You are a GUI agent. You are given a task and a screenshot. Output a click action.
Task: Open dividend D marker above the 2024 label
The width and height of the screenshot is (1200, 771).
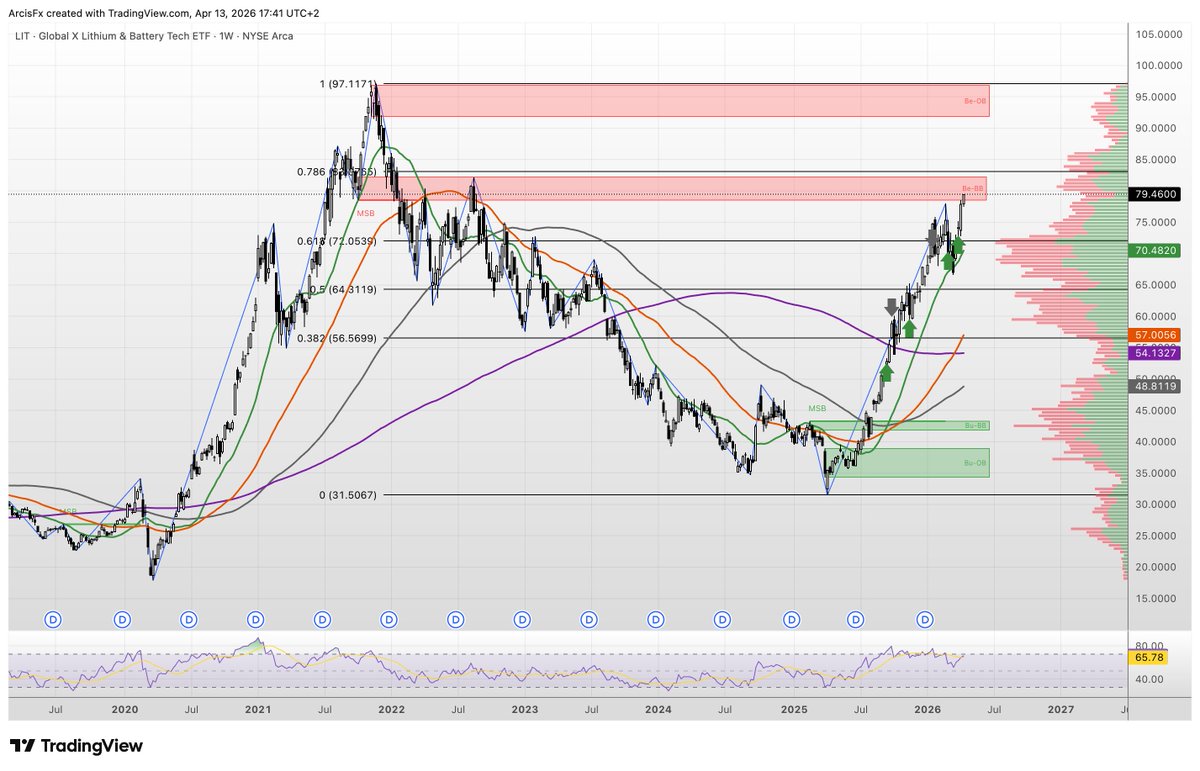click(x=657, y=620)
